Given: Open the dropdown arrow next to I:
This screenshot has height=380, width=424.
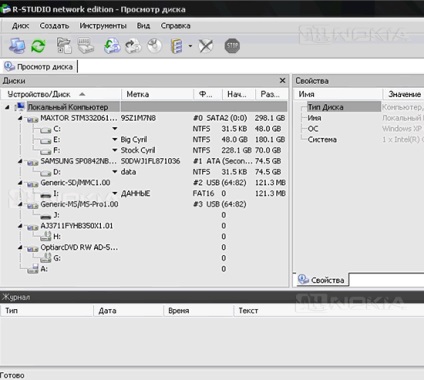Looking at the screenshot, I should click(115, 193).
